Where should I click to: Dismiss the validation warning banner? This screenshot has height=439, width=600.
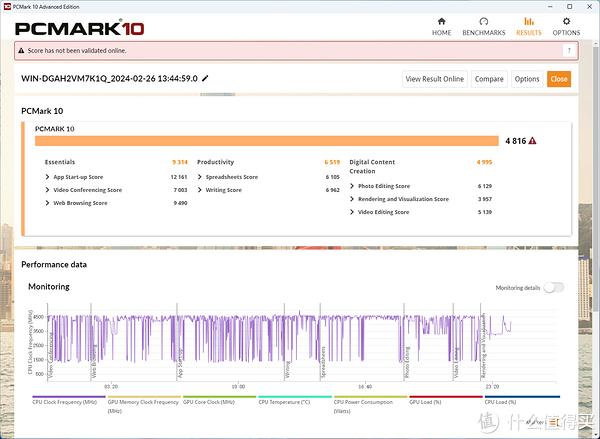pyautogui.click(x=572, y=50)
